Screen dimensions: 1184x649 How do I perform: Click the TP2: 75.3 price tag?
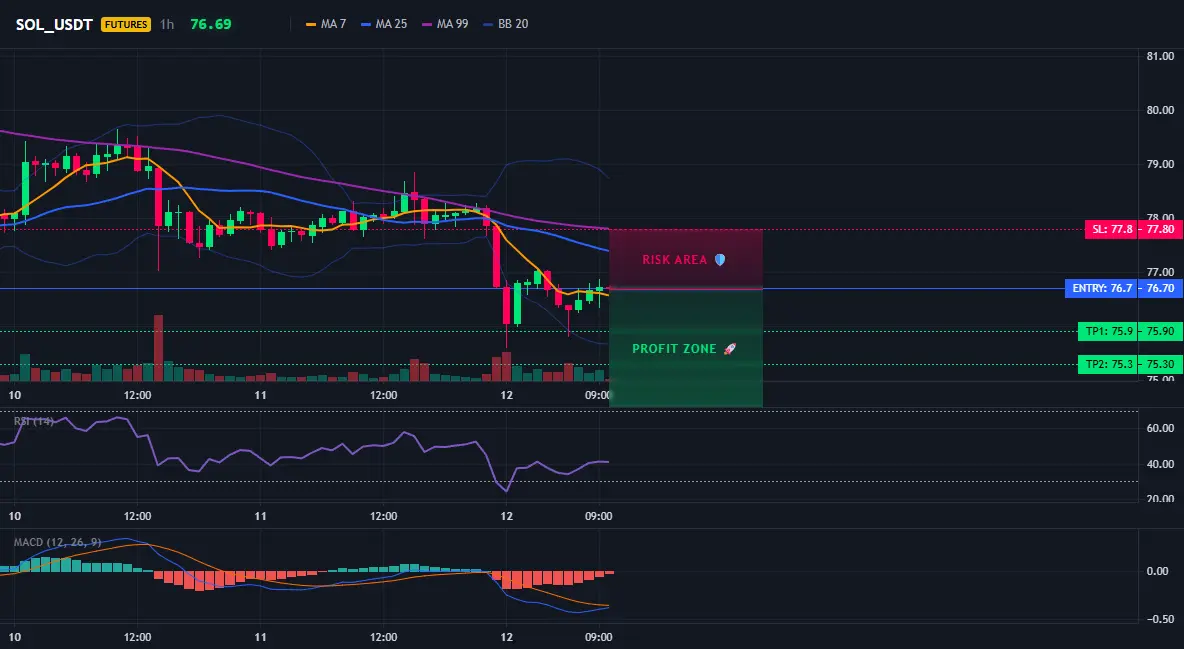click(1108, 364)
